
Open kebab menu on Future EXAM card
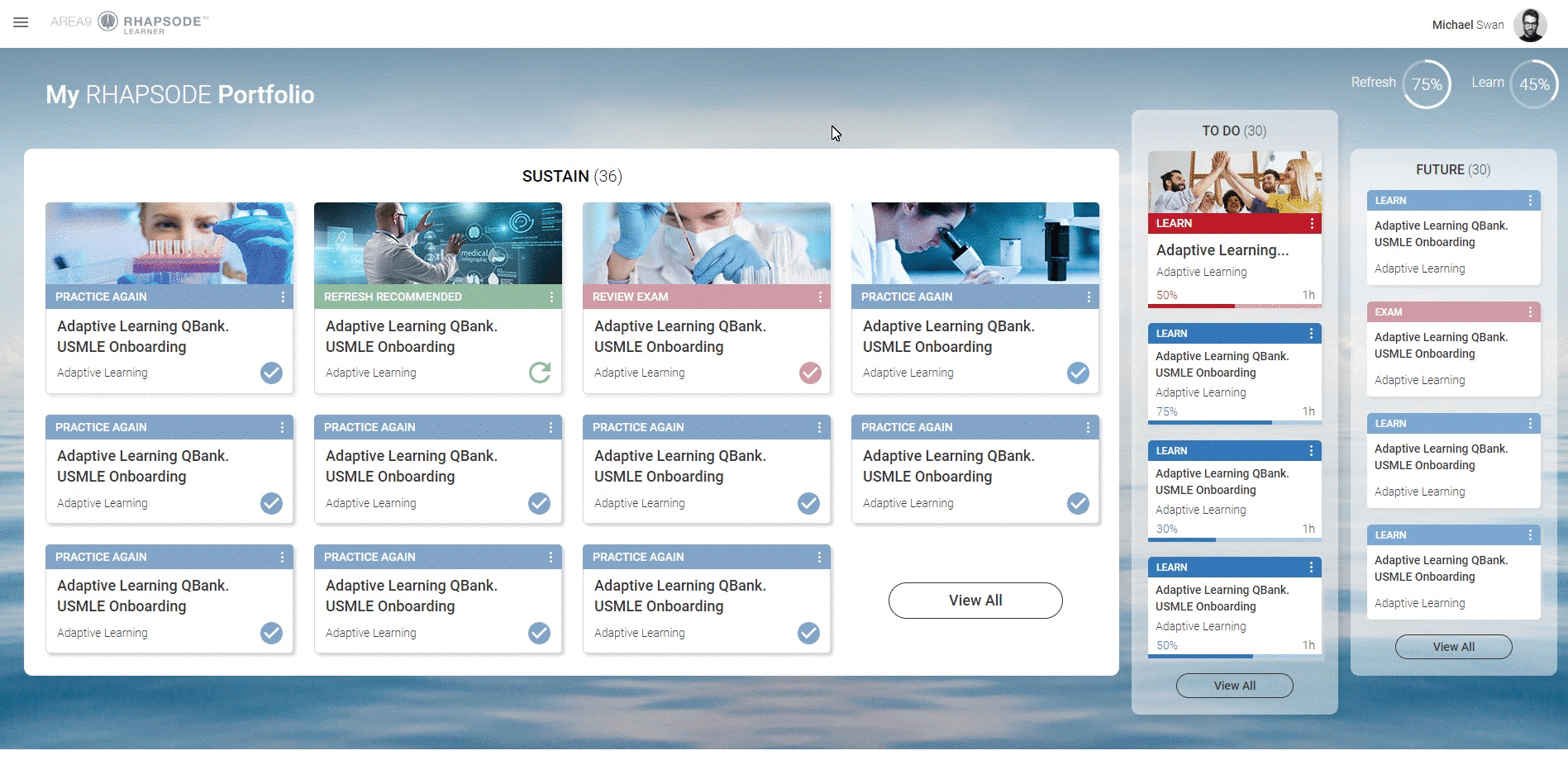coord(1530,312)
